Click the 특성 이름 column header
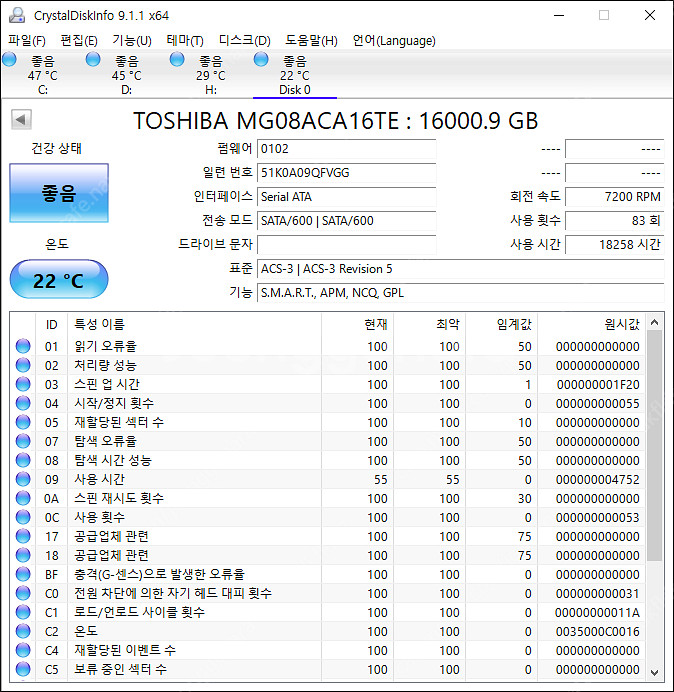 195,324
